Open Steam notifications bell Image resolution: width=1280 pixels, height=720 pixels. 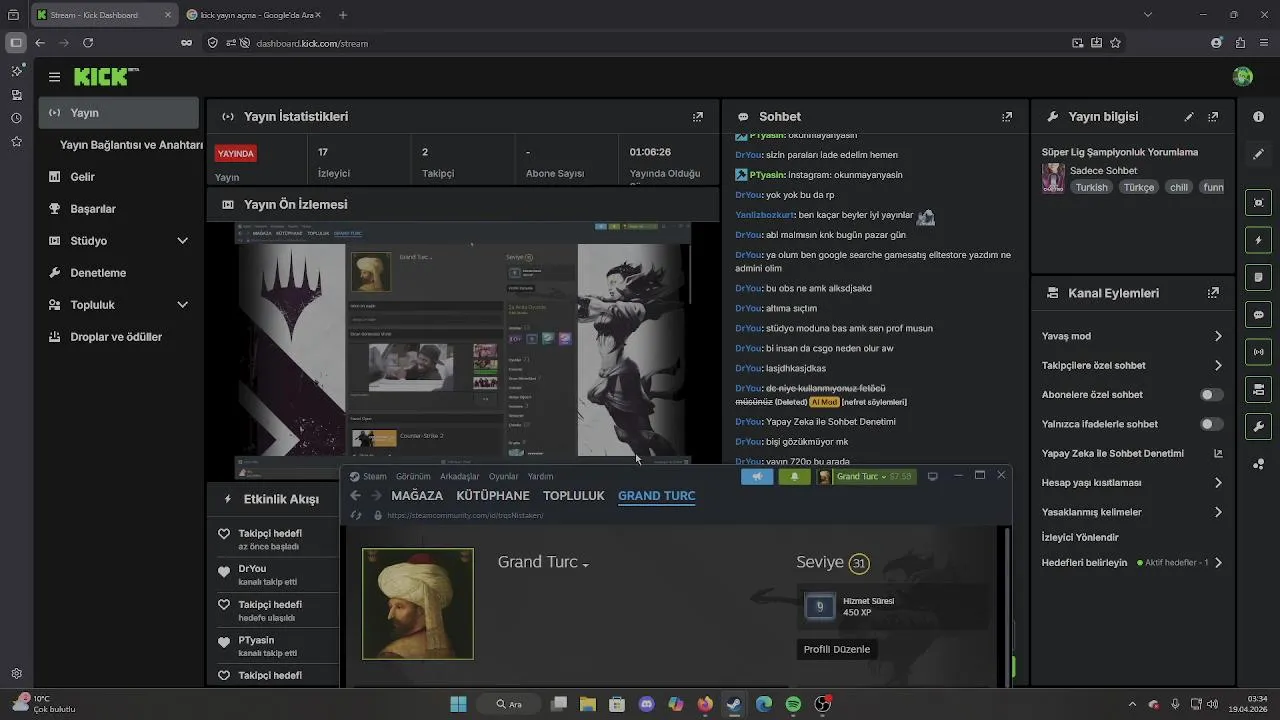point(794,476)
